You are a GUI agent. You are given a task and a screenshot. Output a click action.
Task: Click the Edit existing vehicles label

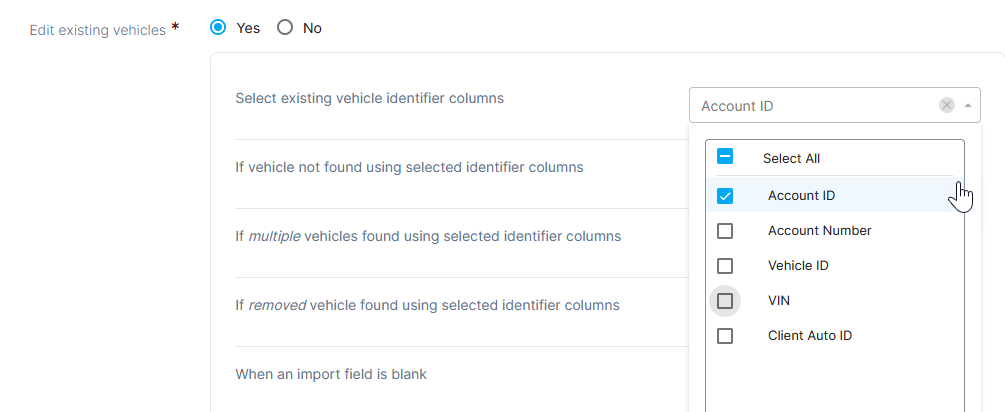(x=98, y=30)
